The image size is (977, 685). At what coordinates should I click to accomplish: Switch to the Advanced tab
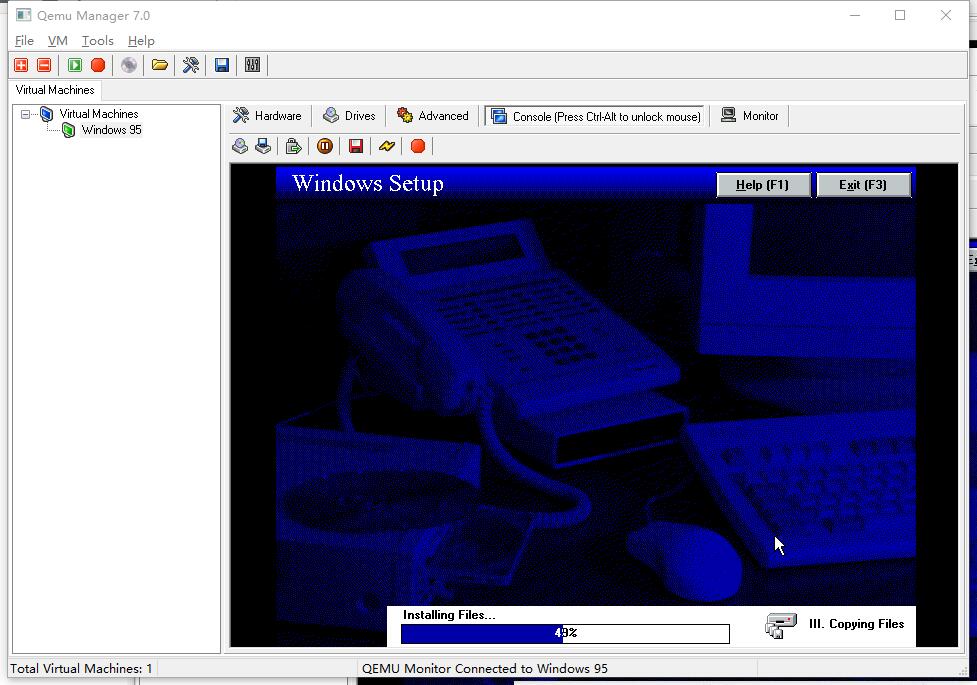tap(432, 116)
